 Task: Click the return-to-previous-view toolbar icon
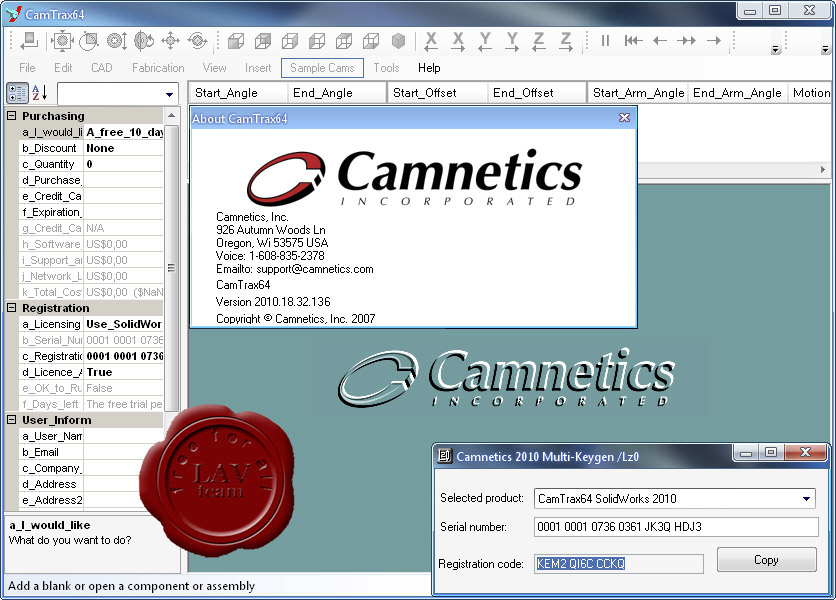[29, 41]
